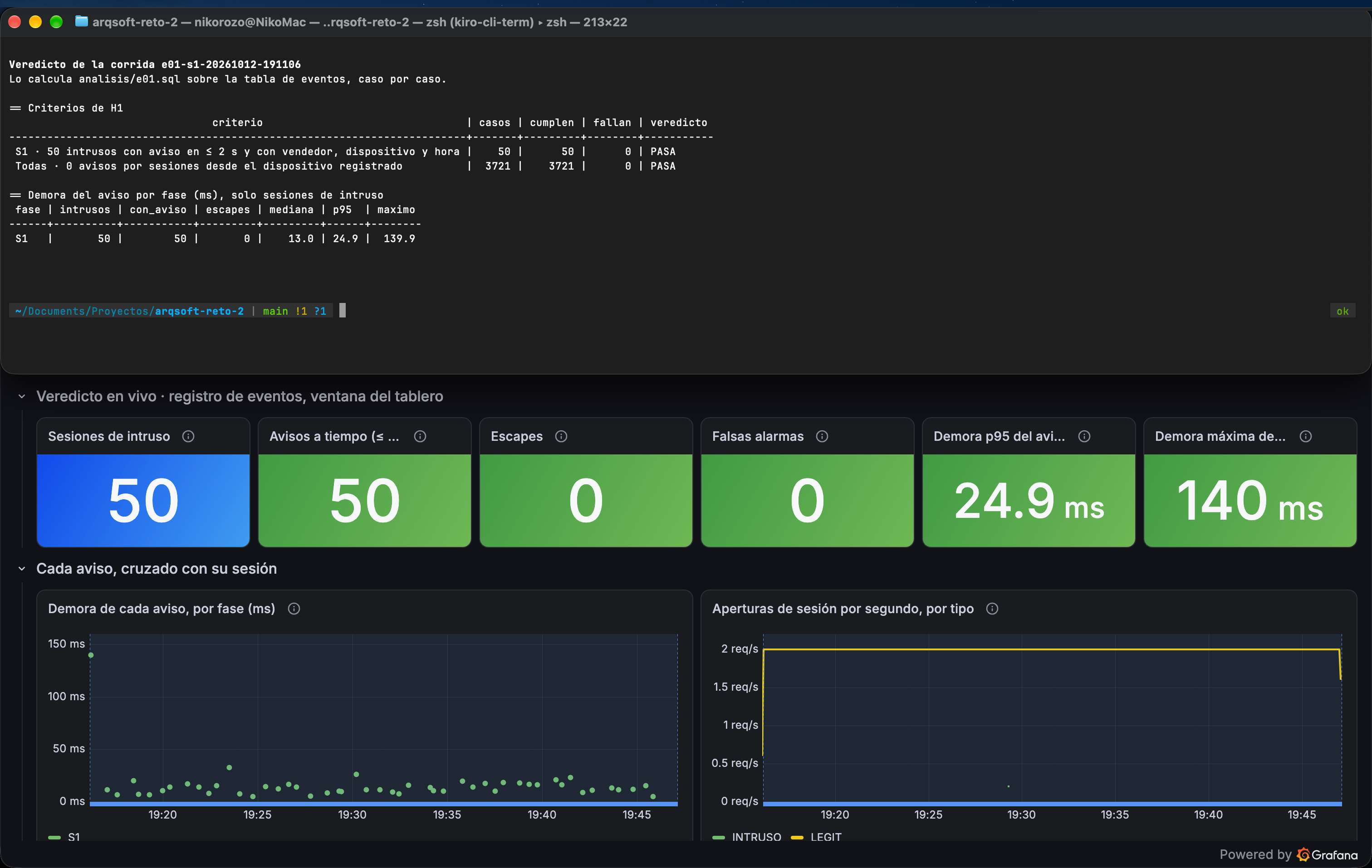Open info icon on Demora máxima panel

(1306, 436)
